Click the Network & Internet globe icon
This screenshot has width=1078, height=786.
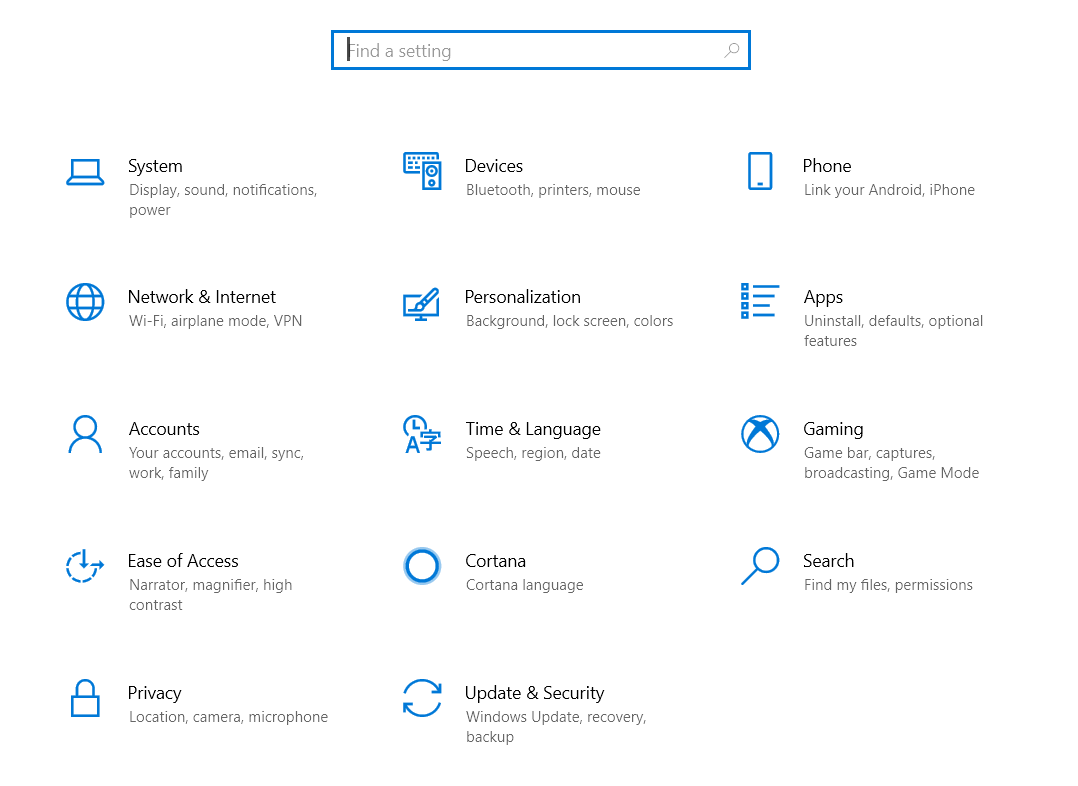coord(85,302)
